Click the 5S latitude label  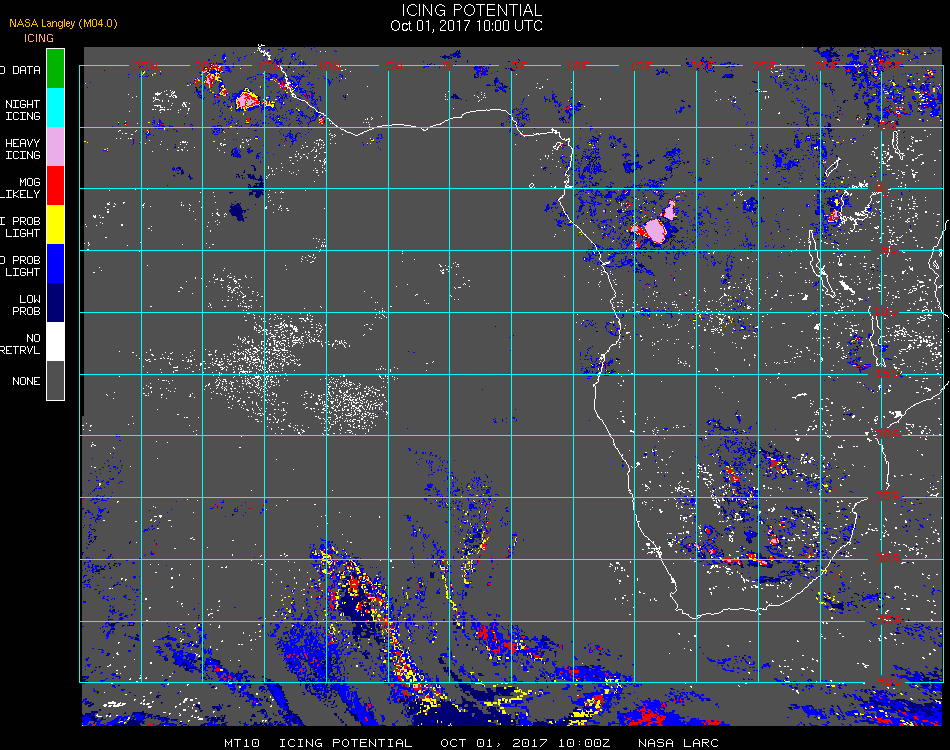click(889, 250)
